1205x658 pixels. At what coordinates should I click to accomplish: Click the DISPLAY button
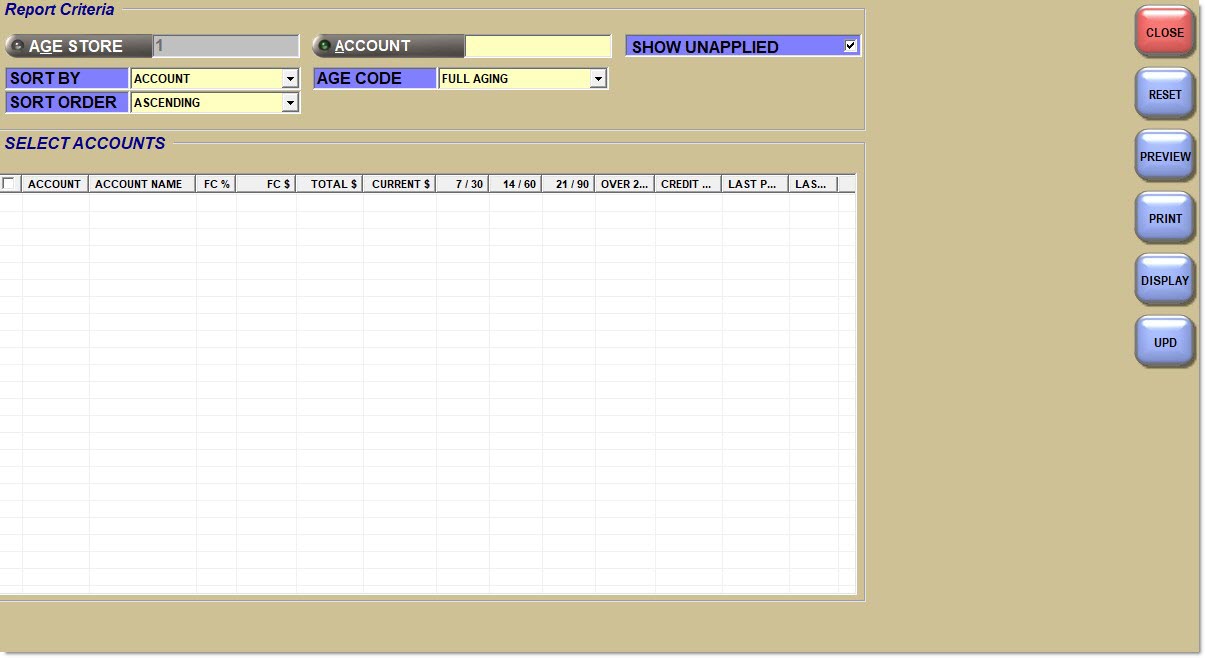click(1165, 281)
